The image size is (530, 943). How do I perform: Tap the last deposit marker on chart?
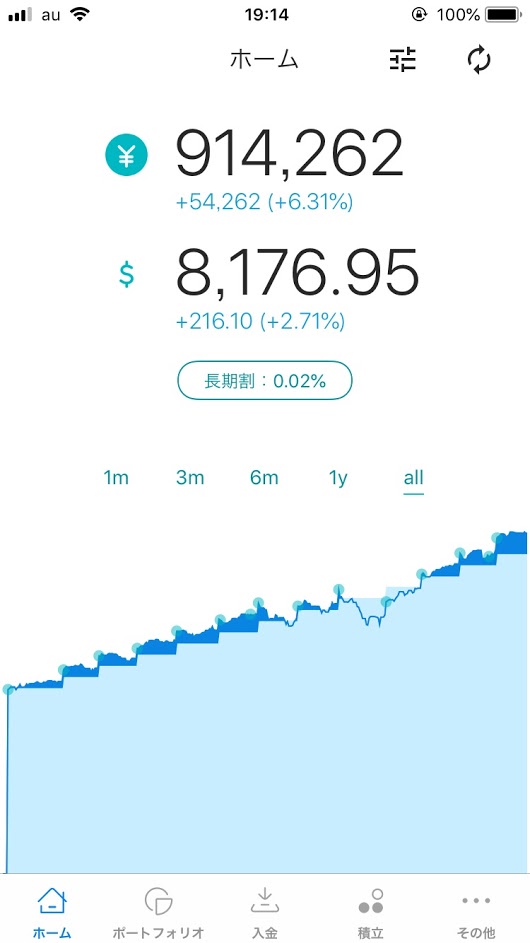[x=496, y=538]
